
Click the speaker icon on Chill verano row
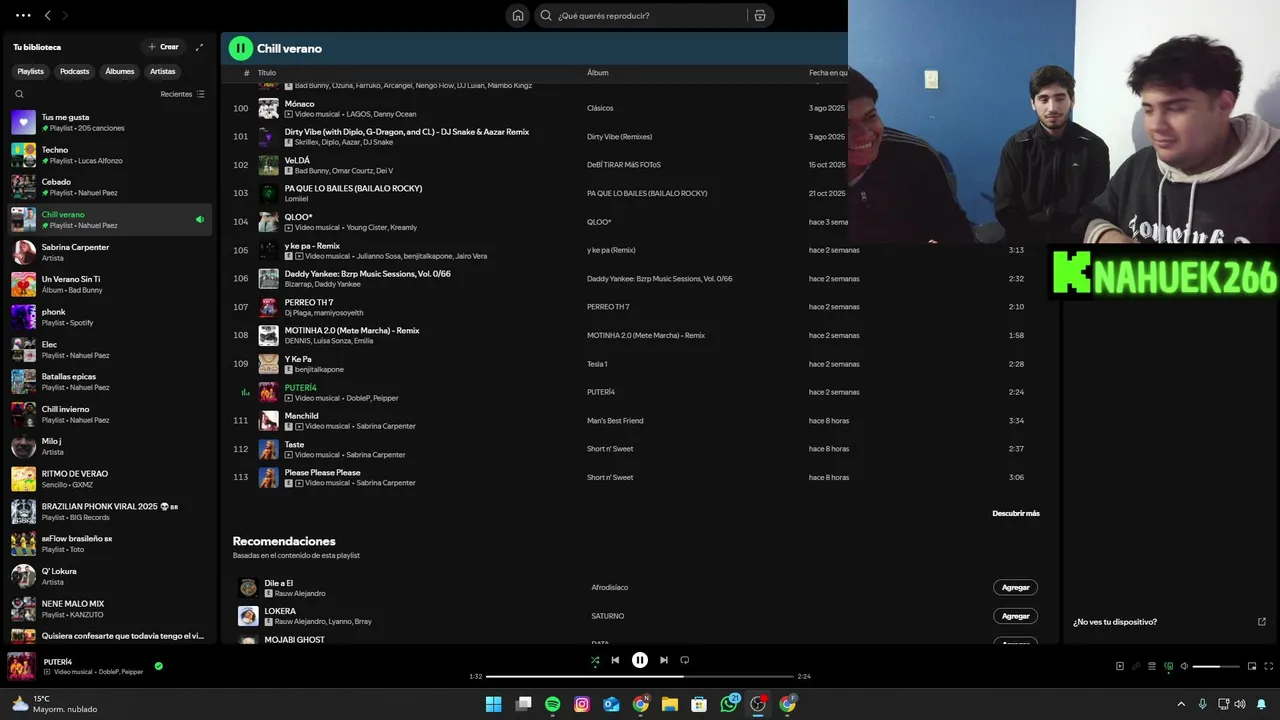tap(200, 219)
